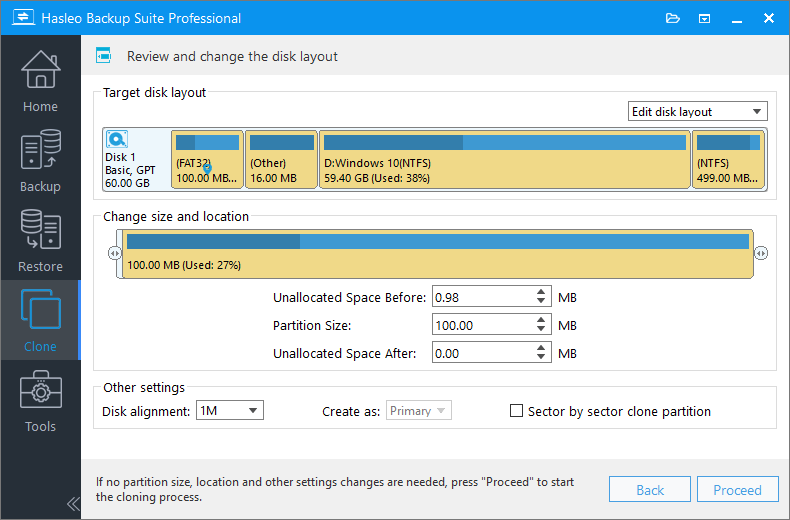Increase Unallocated Space Before value
Screen dimensions: 790x520
(541, 292)
